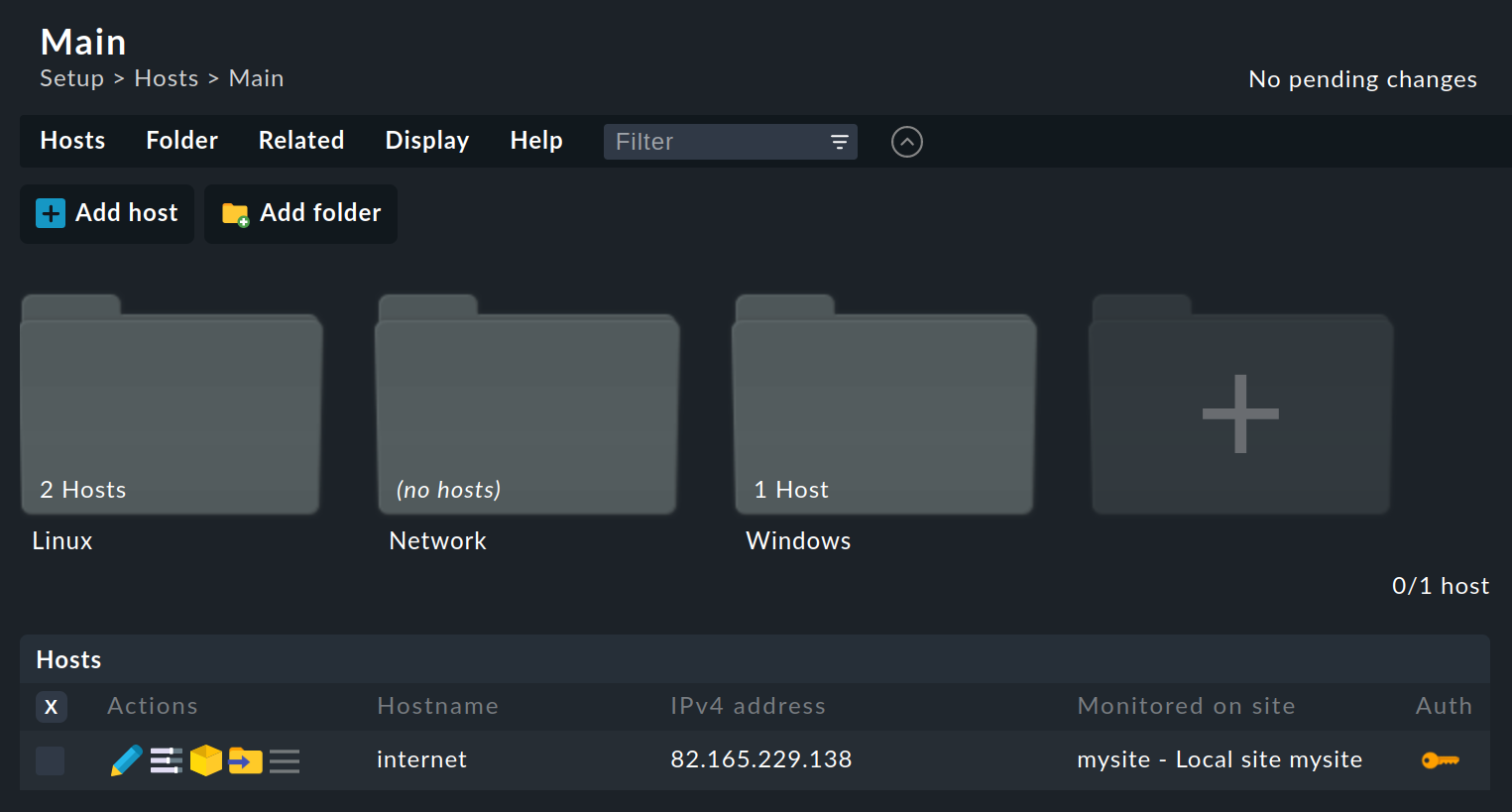Click the filter options icon in Filter box
Viewport: 1512px width, 812px height.
pos(839,142)
